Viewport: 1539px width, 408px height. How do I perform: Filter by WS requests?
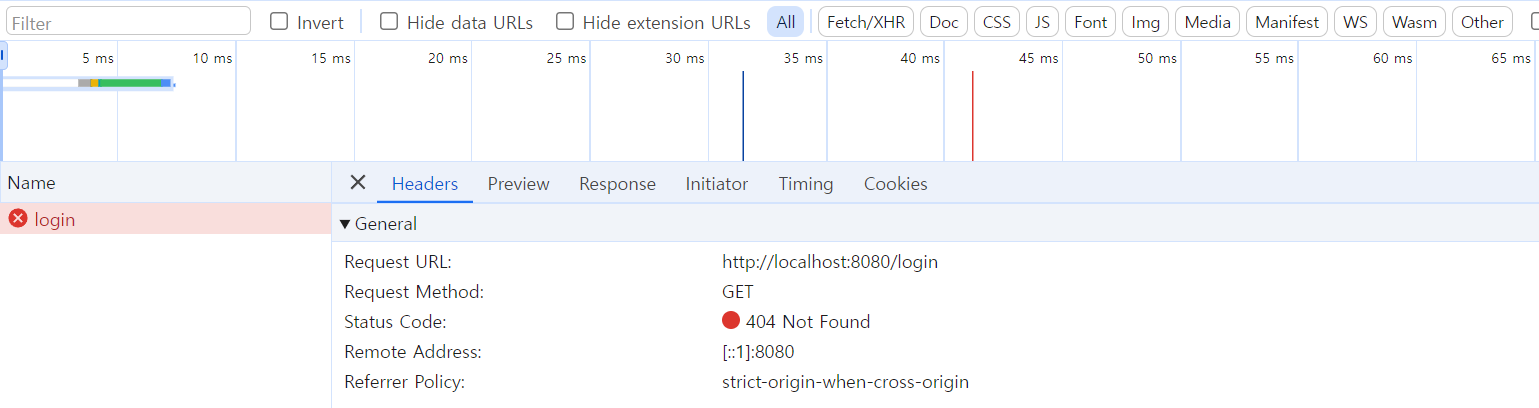coord(1355,22)
